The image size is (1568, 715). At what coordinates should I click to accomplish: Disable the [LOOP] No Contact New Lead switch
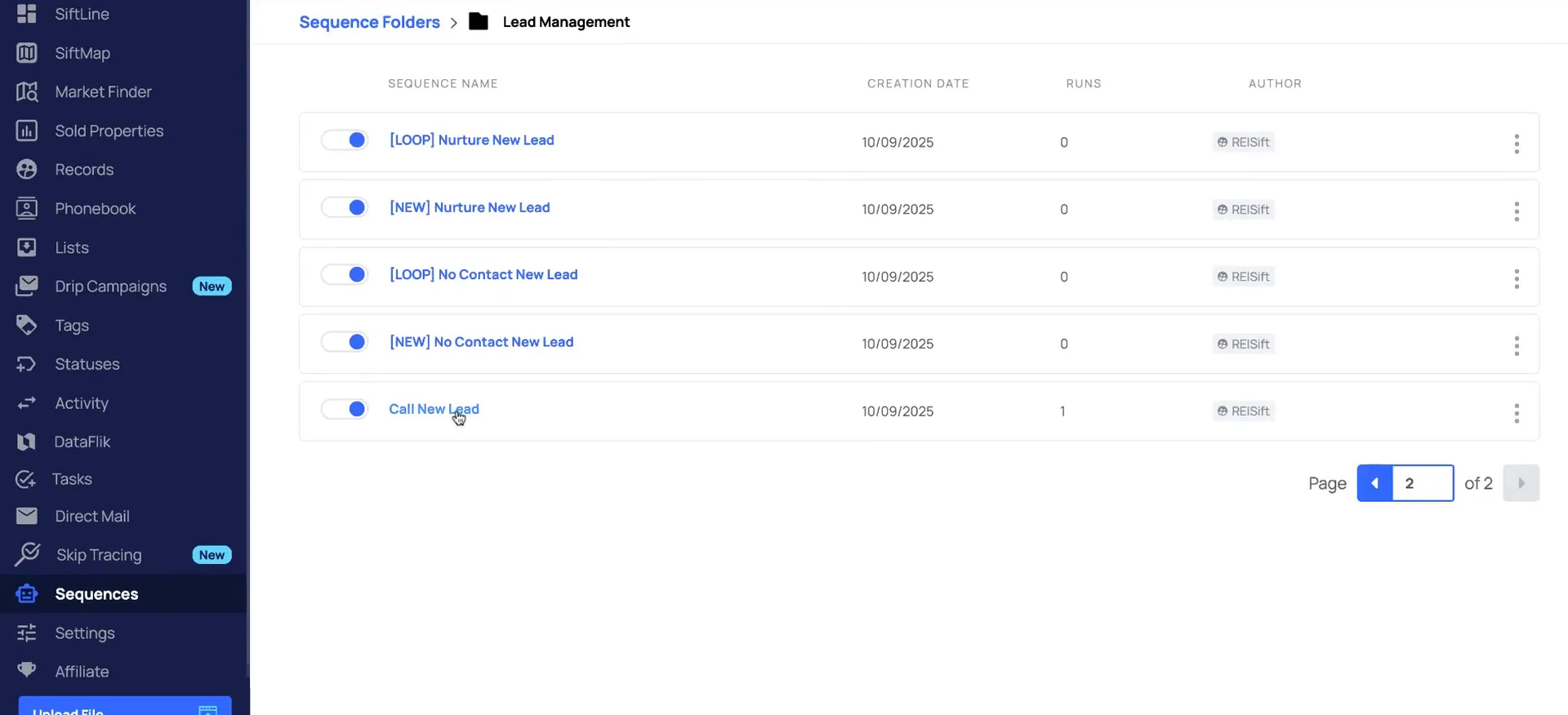click(x=345, y=275)
